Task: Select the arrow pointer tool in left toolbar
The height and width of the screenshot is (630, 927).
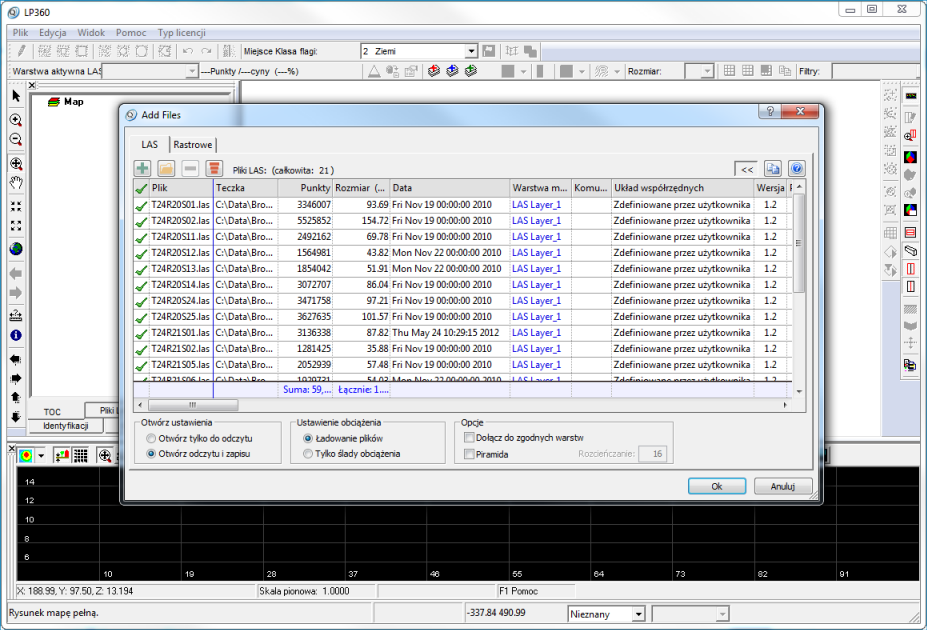Action: [16, 96]
